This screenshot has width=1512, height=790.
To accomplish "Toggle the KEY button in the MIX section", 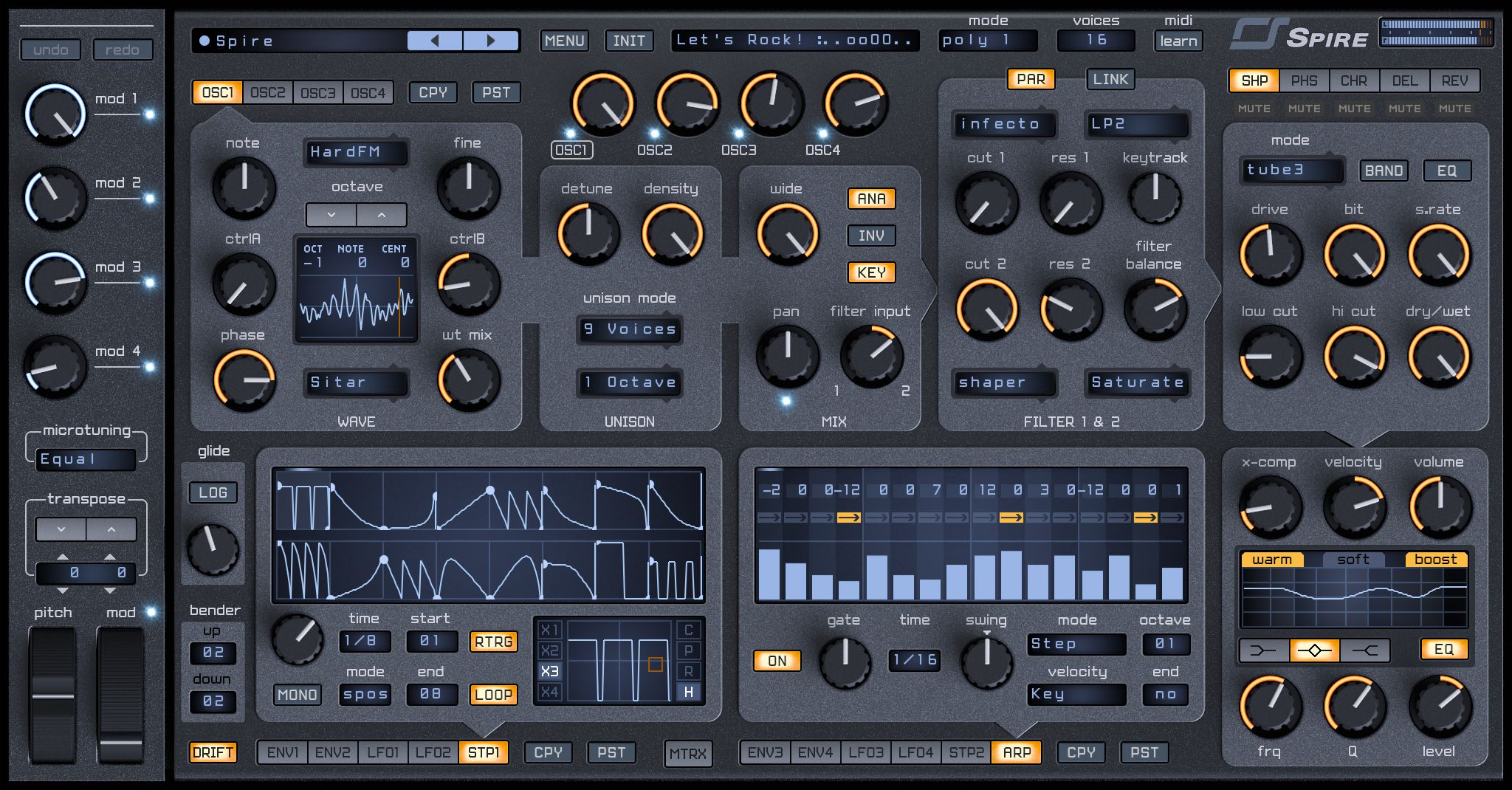I will tap(871, 272).
